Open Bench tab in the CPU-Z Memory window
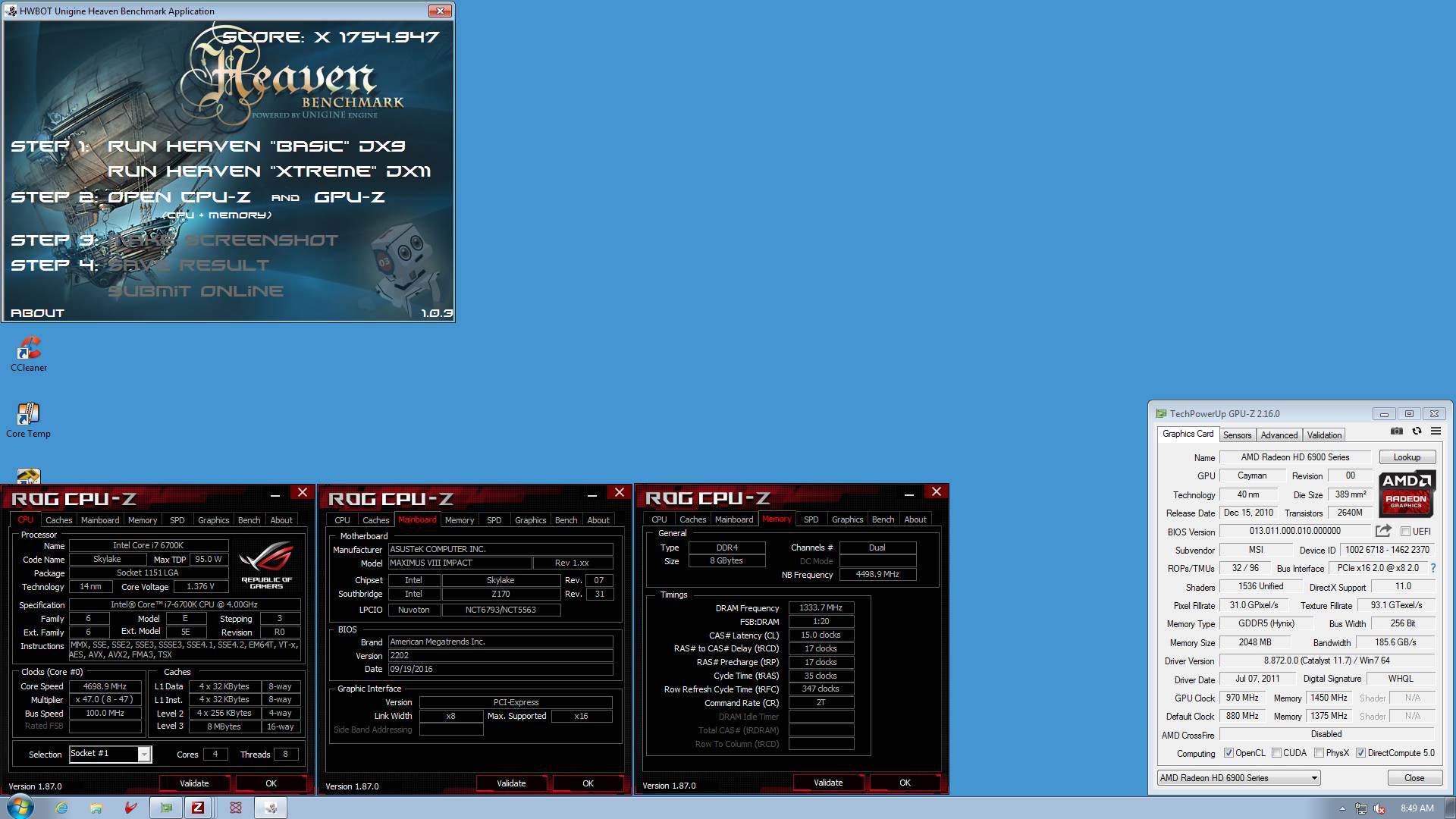 tap(883, 519)
